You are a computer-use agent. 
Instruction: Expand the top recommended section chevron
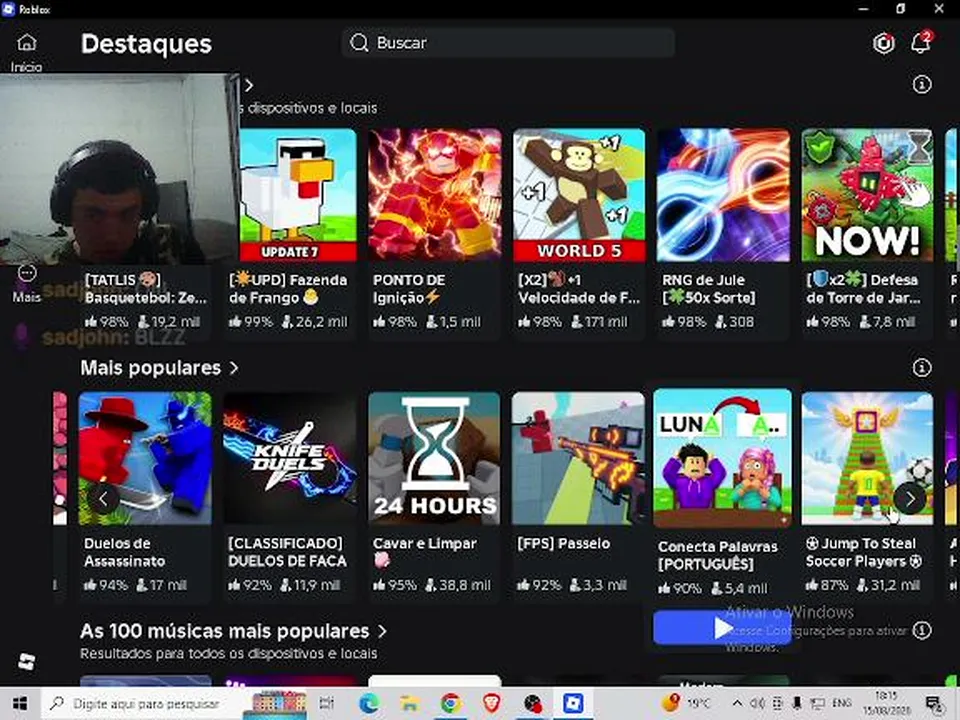[x=249, y=85]
